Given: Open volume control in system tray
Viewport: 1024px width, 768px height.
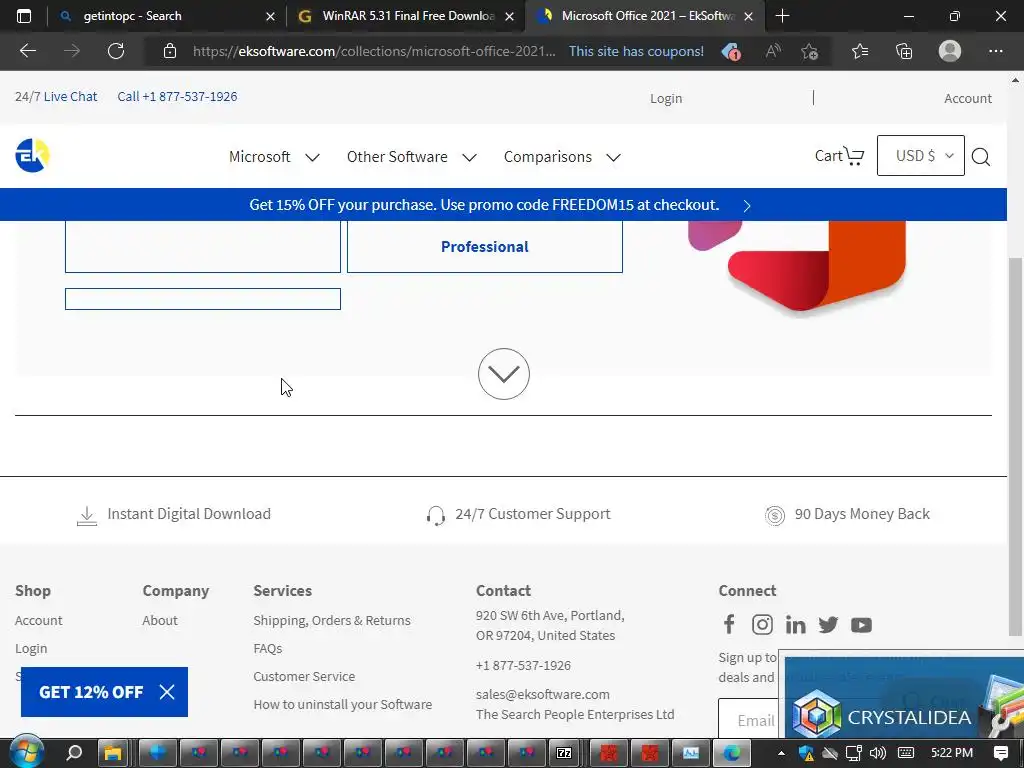Looking at the screenshot, I should coord(878,753).
